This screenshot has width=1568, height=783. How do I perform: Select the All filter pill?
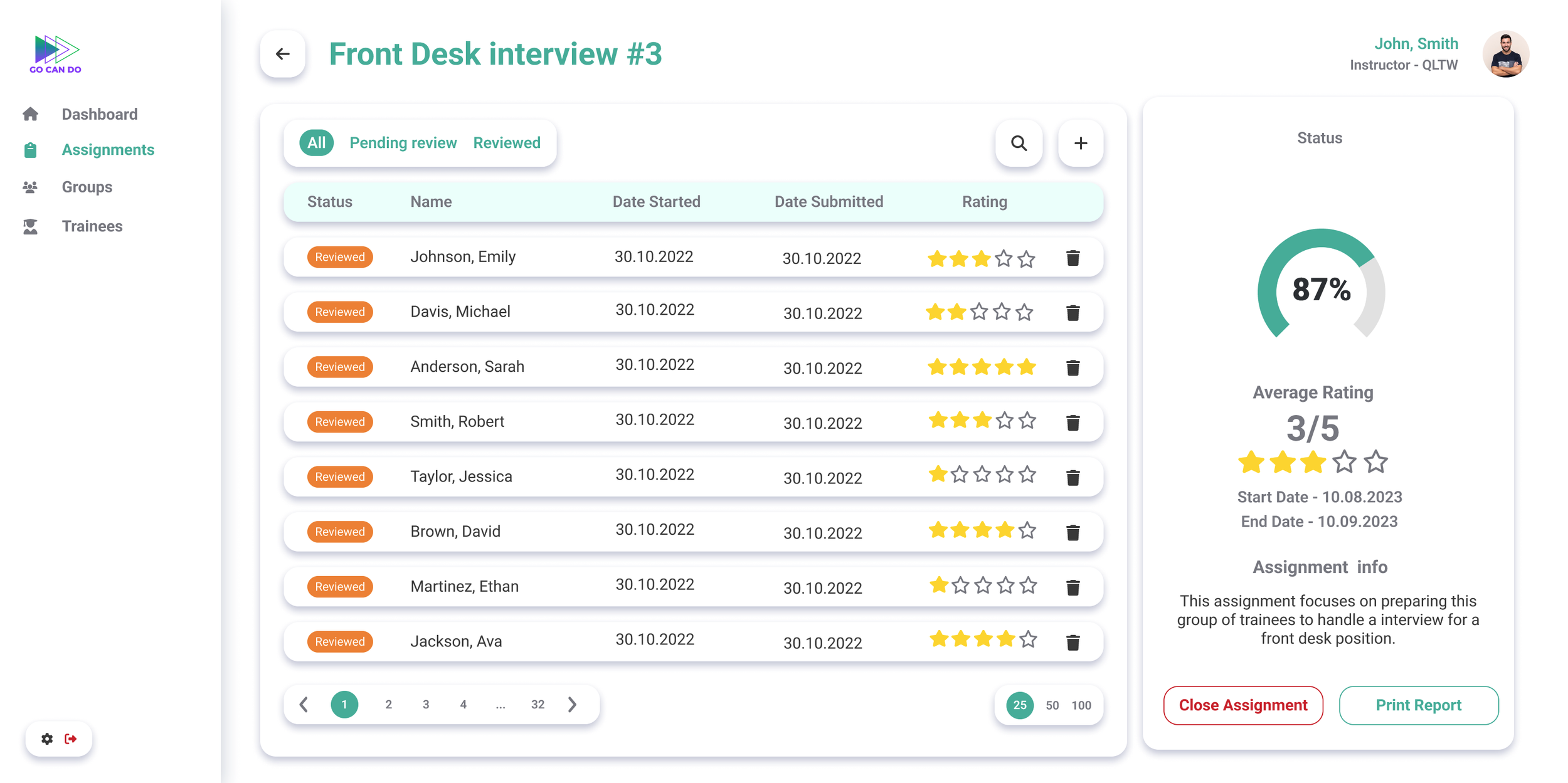(316, 143)
